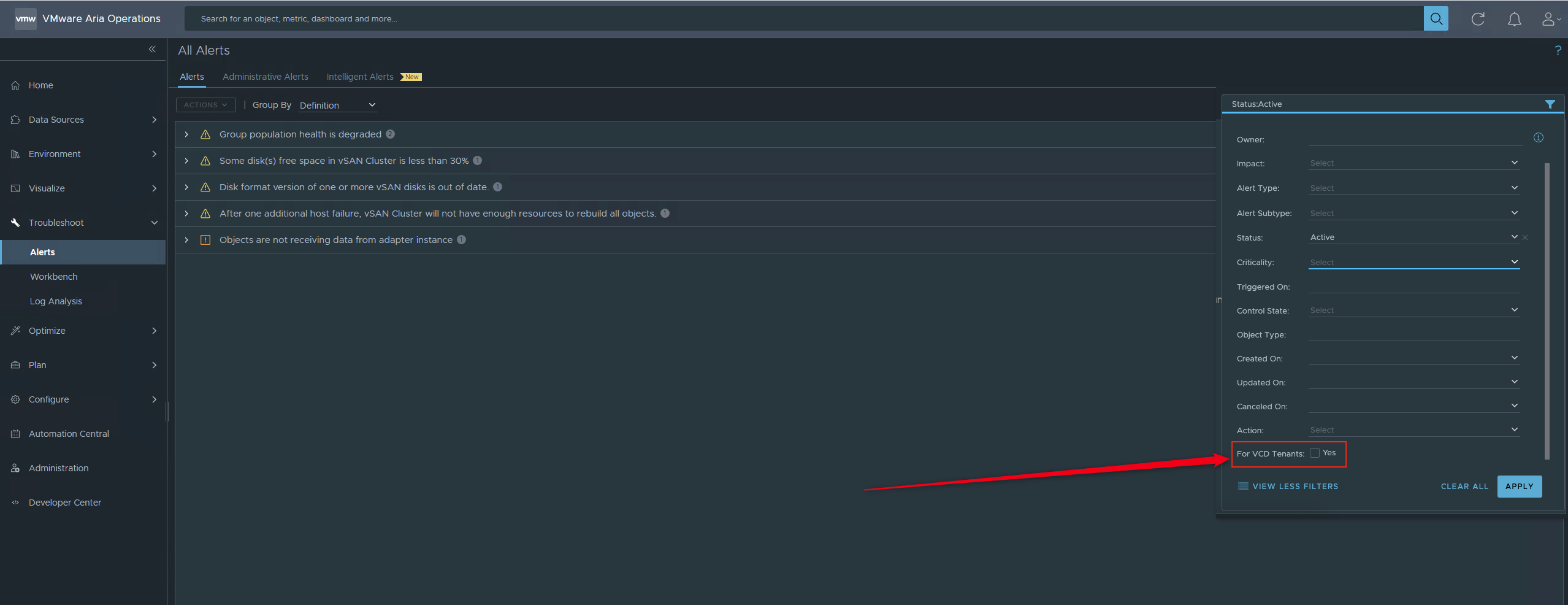Expand the Data Sources menu chevron
This screenshot has width=1568, height=605.
pos(155,120)
